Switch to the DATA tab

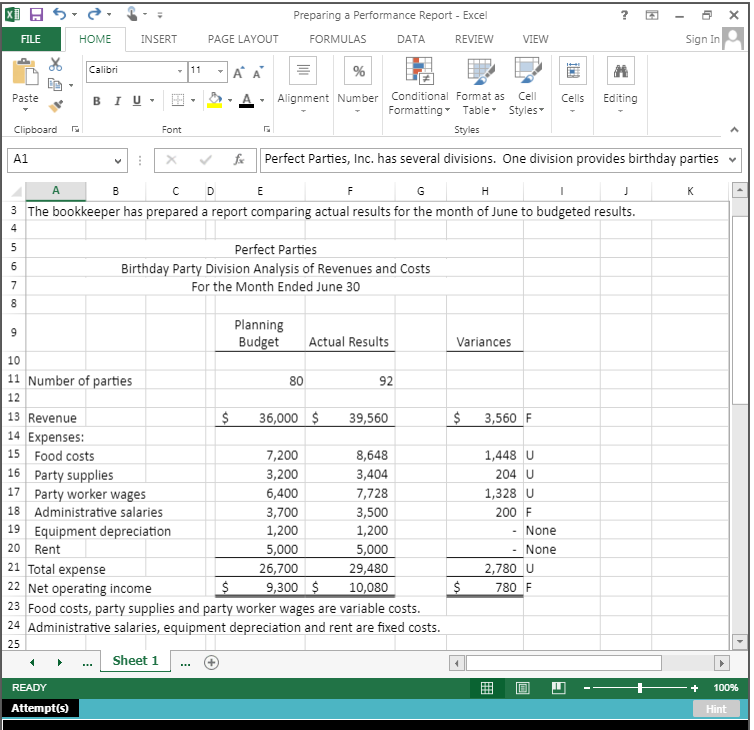[411, 39]
